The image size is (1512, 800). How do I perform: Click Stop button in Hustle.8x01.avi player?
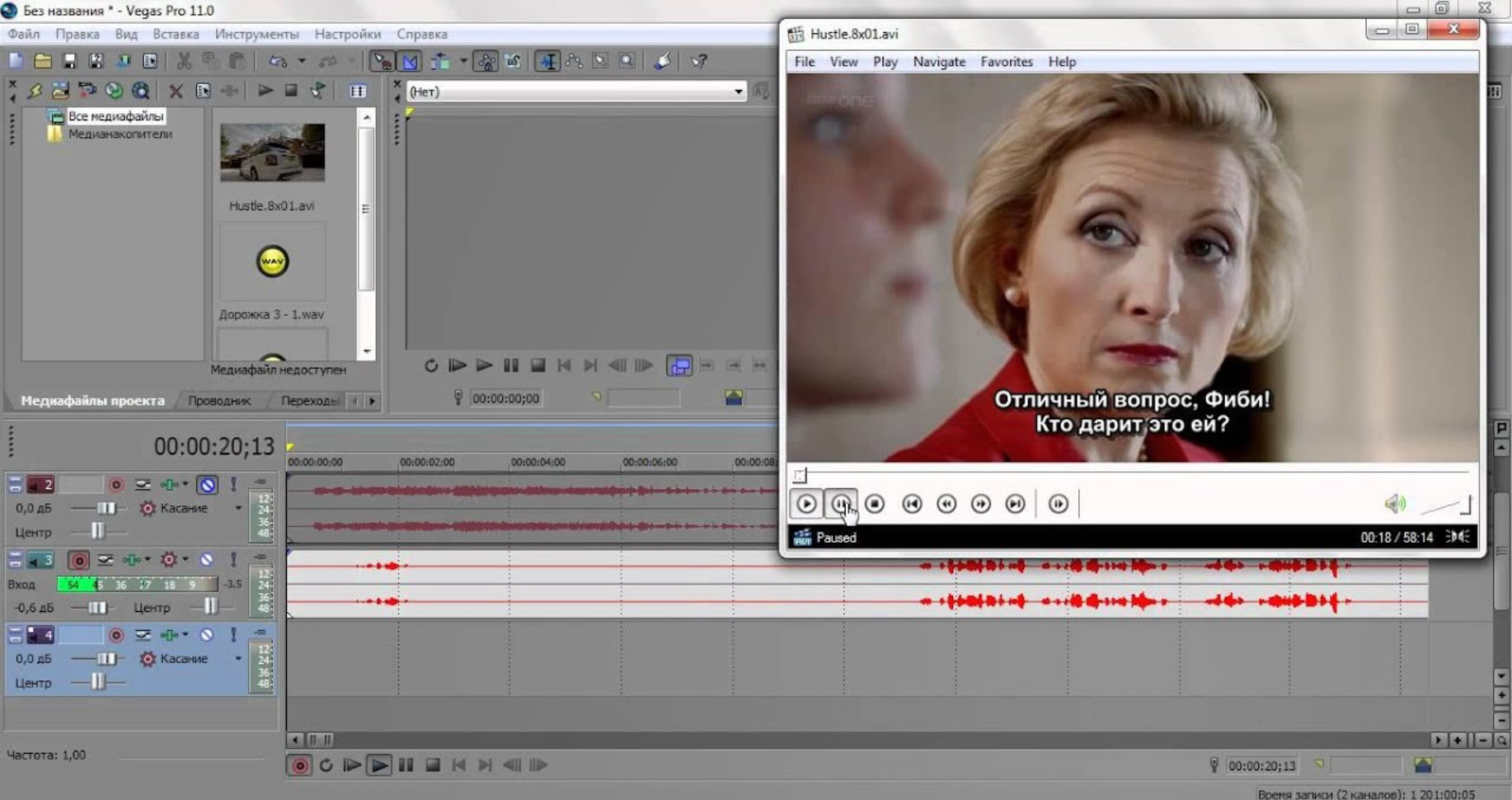[x=875, y=504]
